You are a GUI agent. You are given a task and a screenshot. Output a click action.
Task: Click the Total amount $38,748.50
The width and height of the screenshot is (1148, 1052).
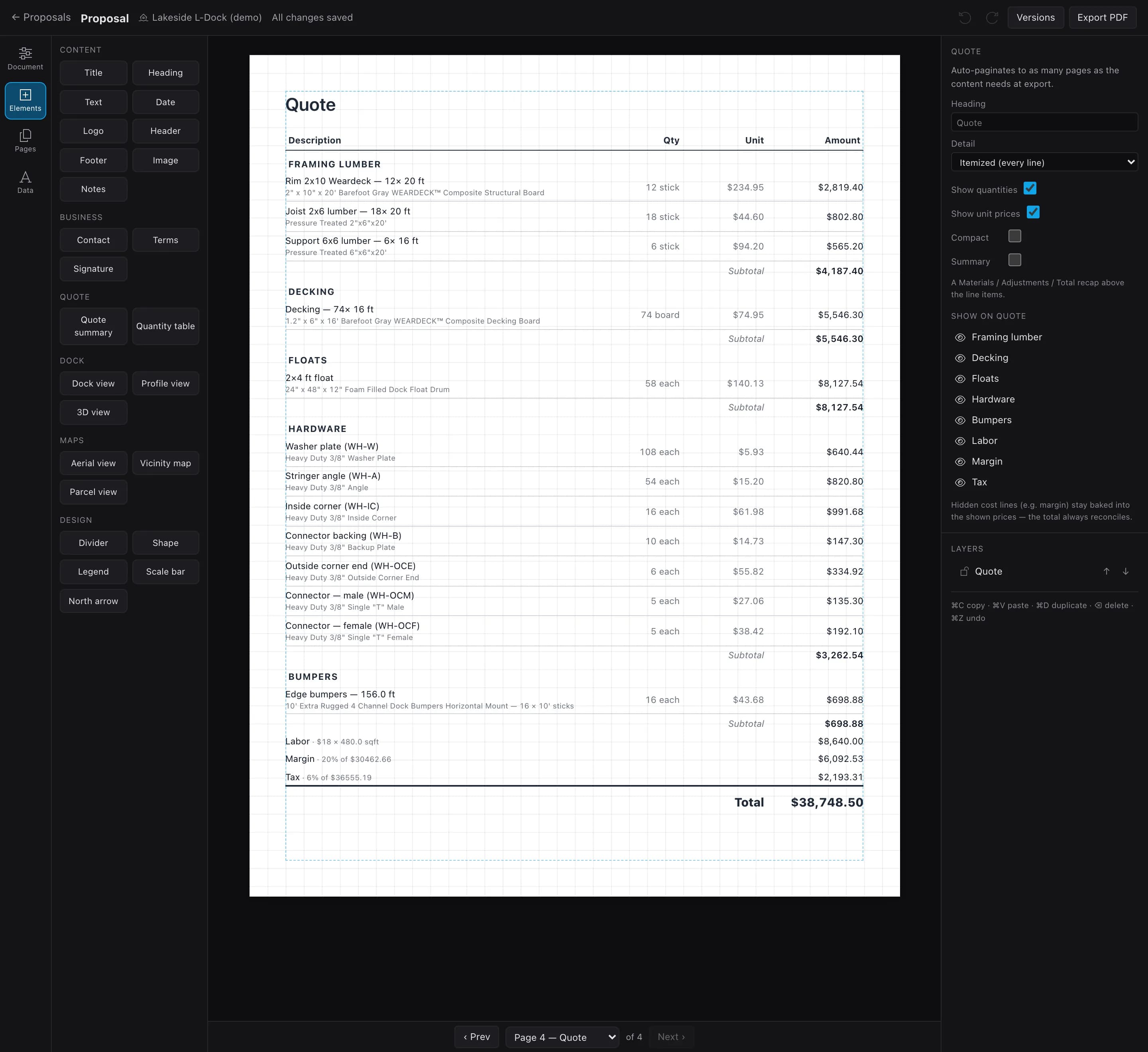point(827,803)
